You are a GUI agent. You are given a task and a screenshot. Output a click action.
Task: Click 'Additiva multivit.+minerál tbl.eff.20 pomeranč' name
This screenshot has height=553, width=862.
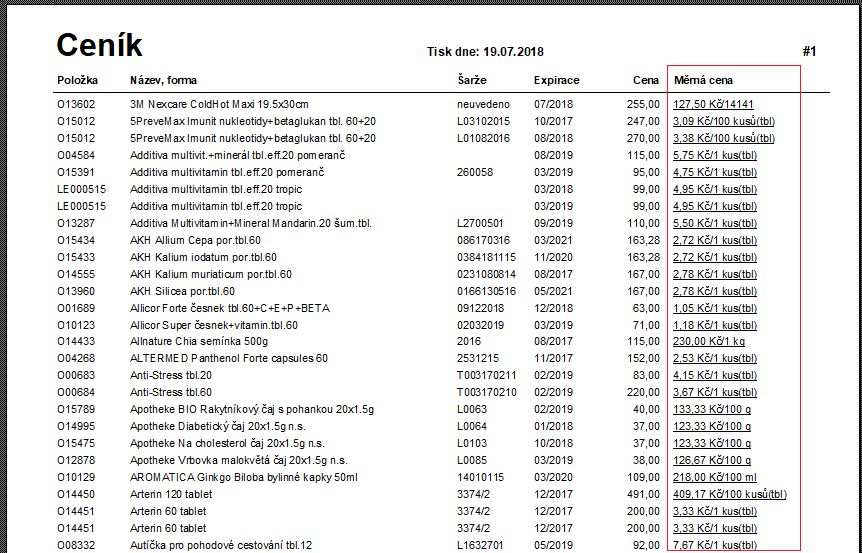click(x=237, y=156)
